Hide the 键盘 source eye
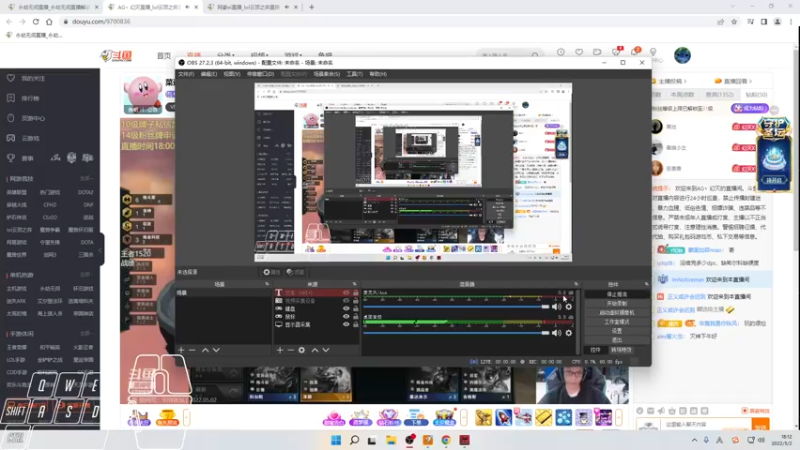This screenshot has width=800, height=450. click(346, 309)
